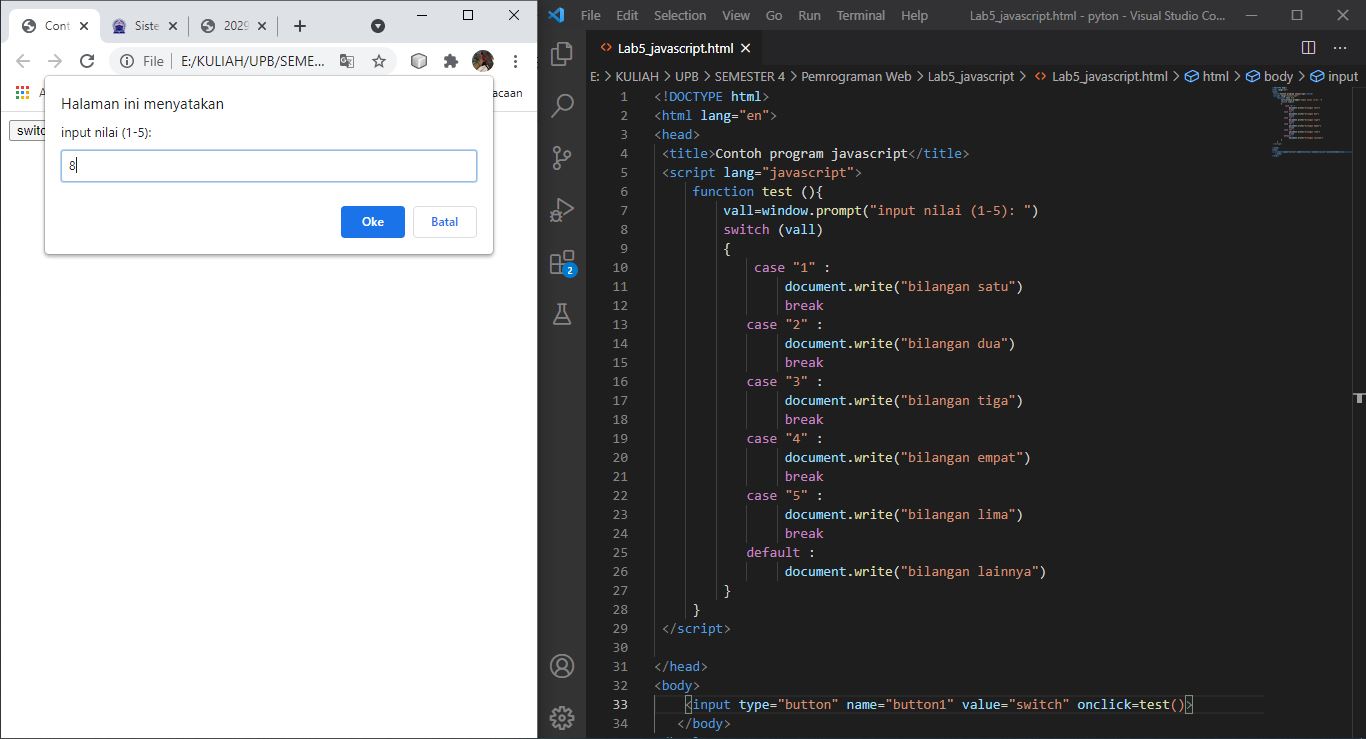1366x739 pixels.
Task: Open the Source Control panel
Action: [561, 158]
